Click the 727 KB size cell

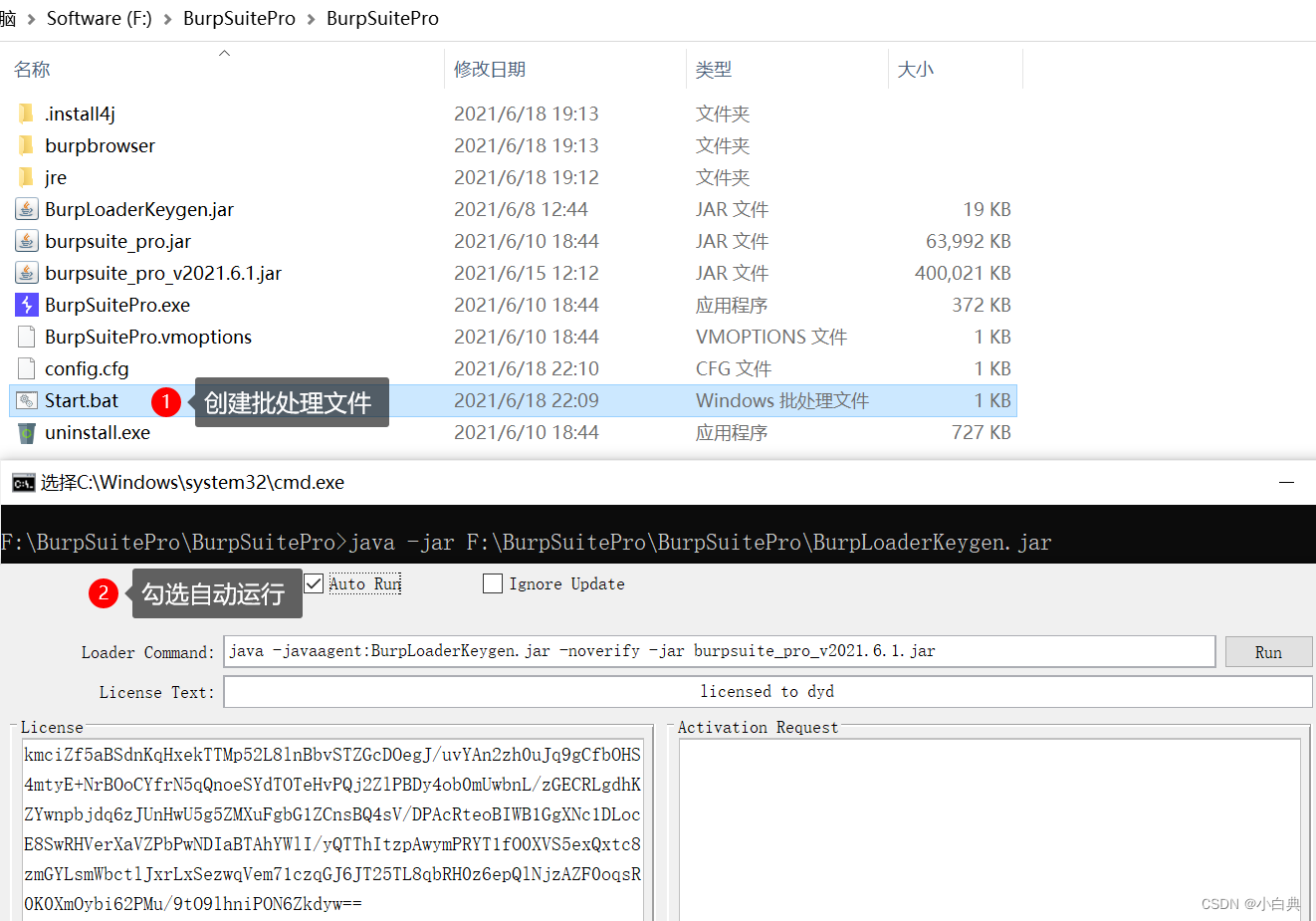(x=982, y=432)
